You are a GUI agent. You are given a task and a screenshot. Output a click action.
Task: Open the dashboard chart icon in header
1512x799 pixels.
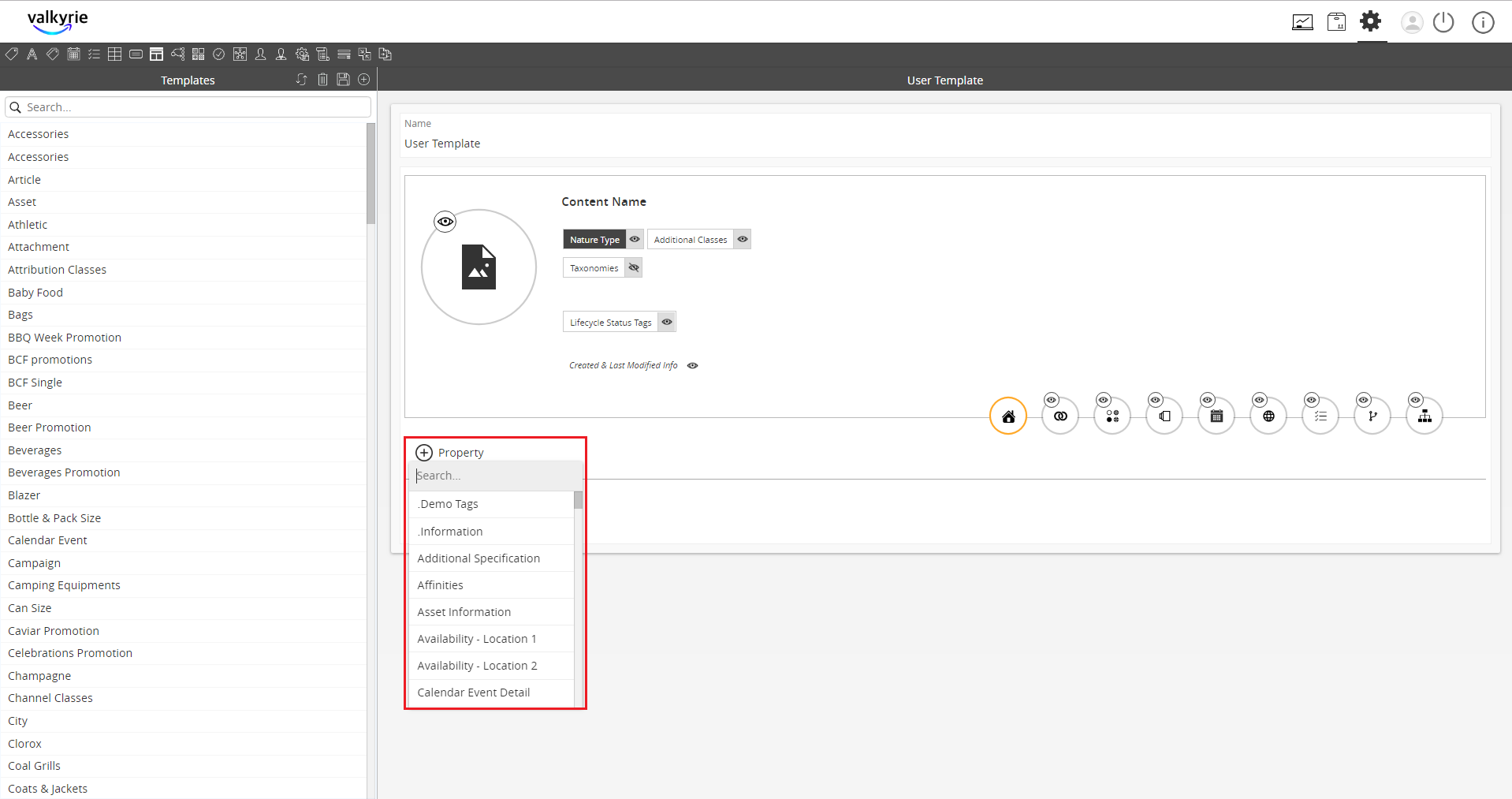1302,22
